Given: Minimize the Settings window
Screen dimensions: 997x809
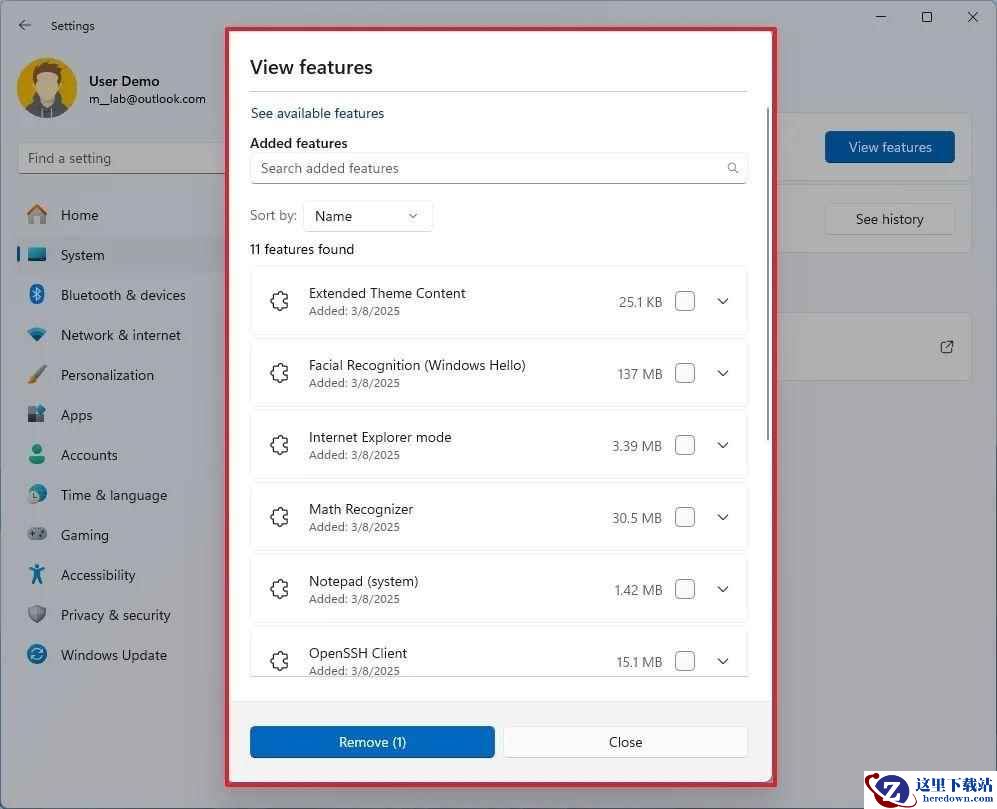Looking at the screenshot, I should click(x=881, y=17).
